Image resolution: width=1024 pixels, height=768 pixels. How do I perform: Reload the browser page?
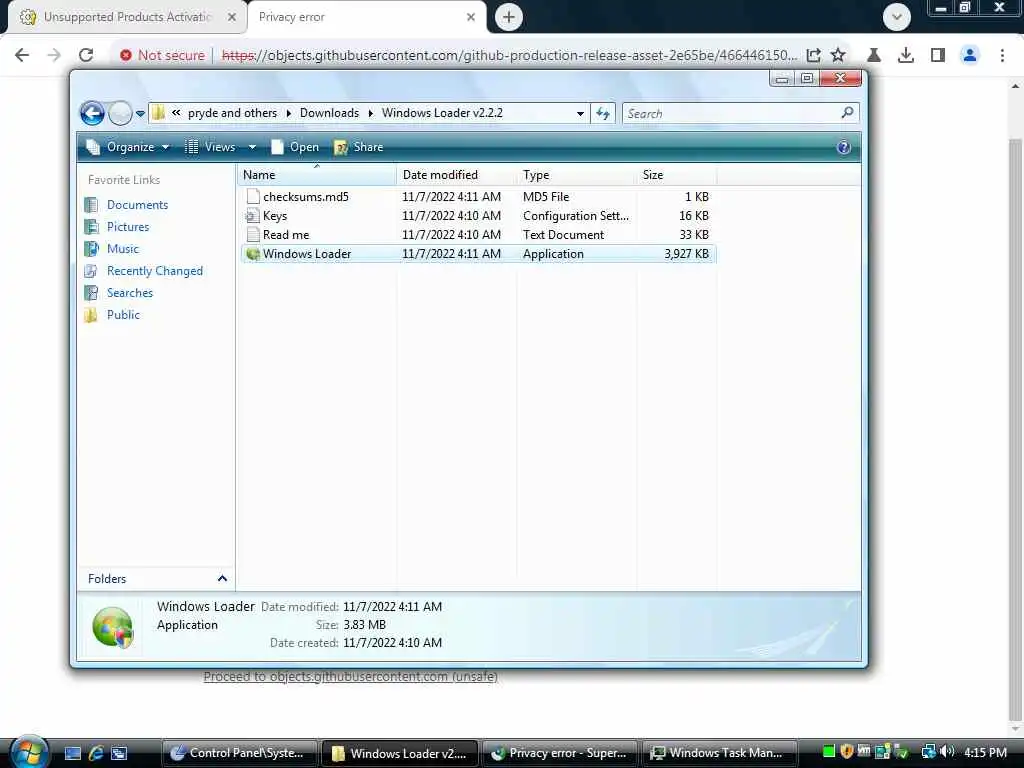point(86,55)
